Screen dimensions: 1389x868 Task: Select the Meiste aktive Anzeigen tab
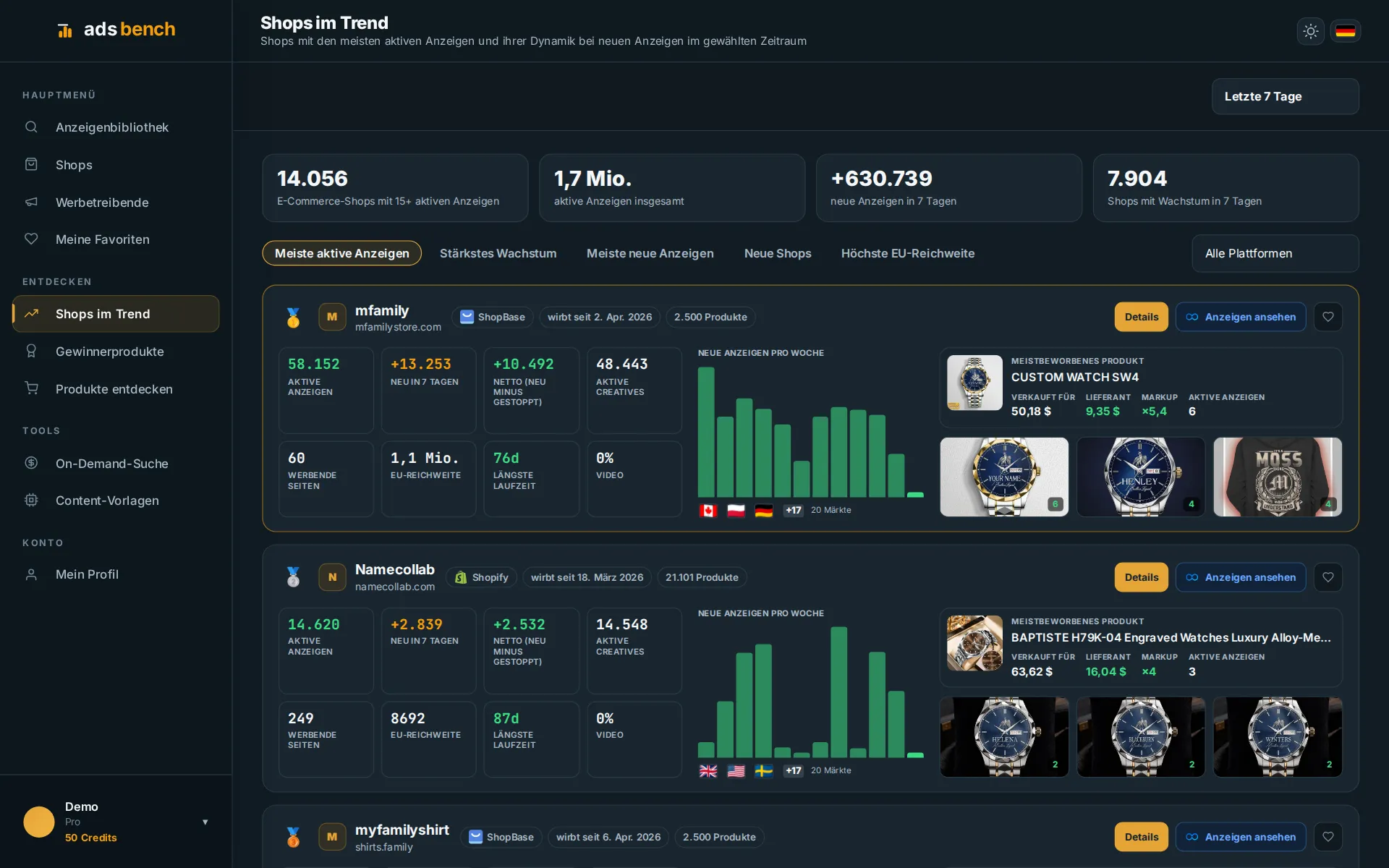coord(341,253)
